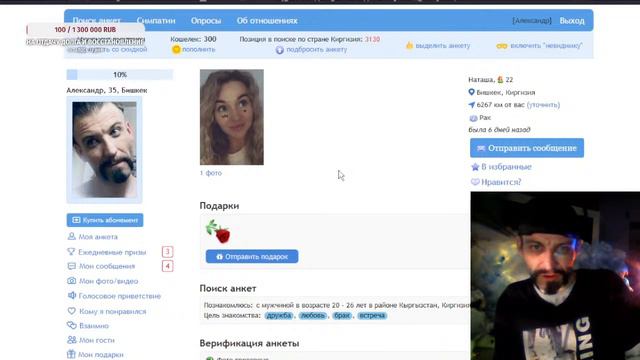The width and height of the screenshot is (640, 360).
Task: Open Ежедневные призы in sidebar
Action: pos(112,252)
